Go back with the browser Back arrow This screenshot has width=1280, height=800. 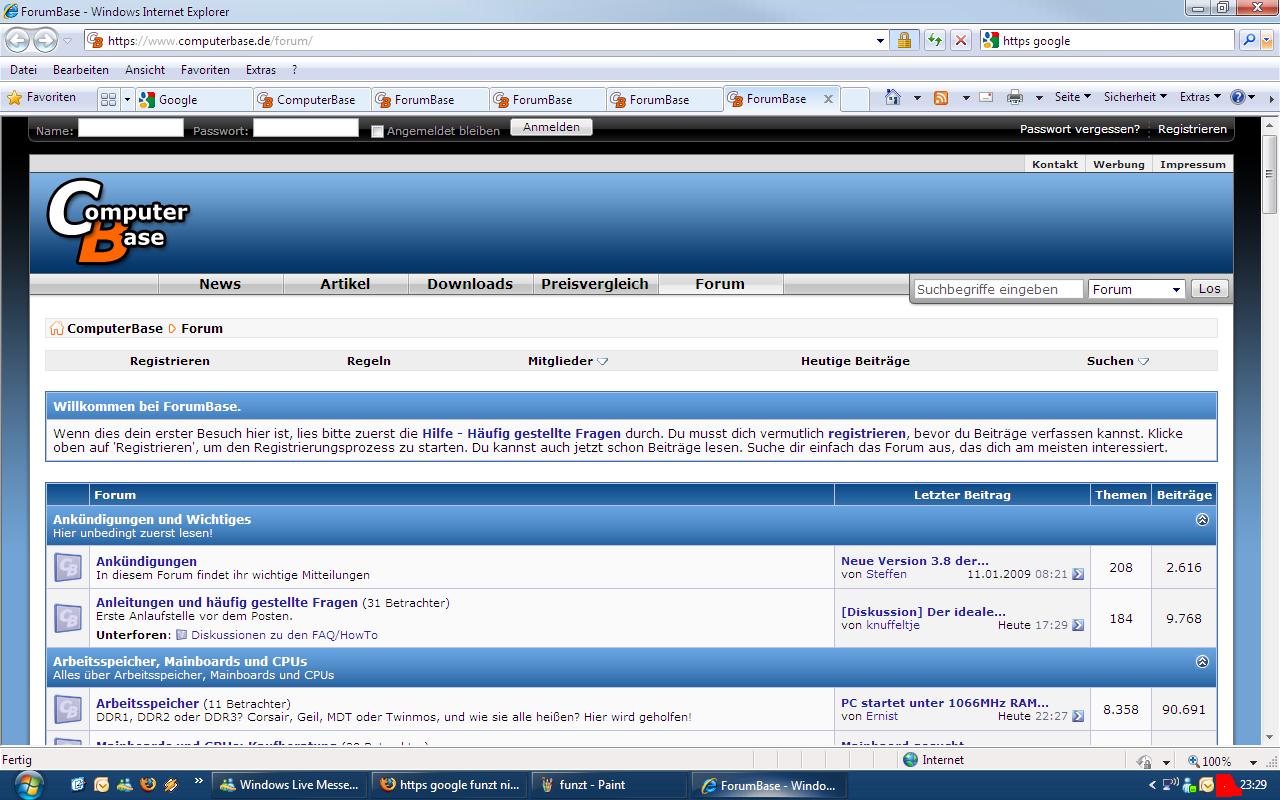click(x=17, y=41)
